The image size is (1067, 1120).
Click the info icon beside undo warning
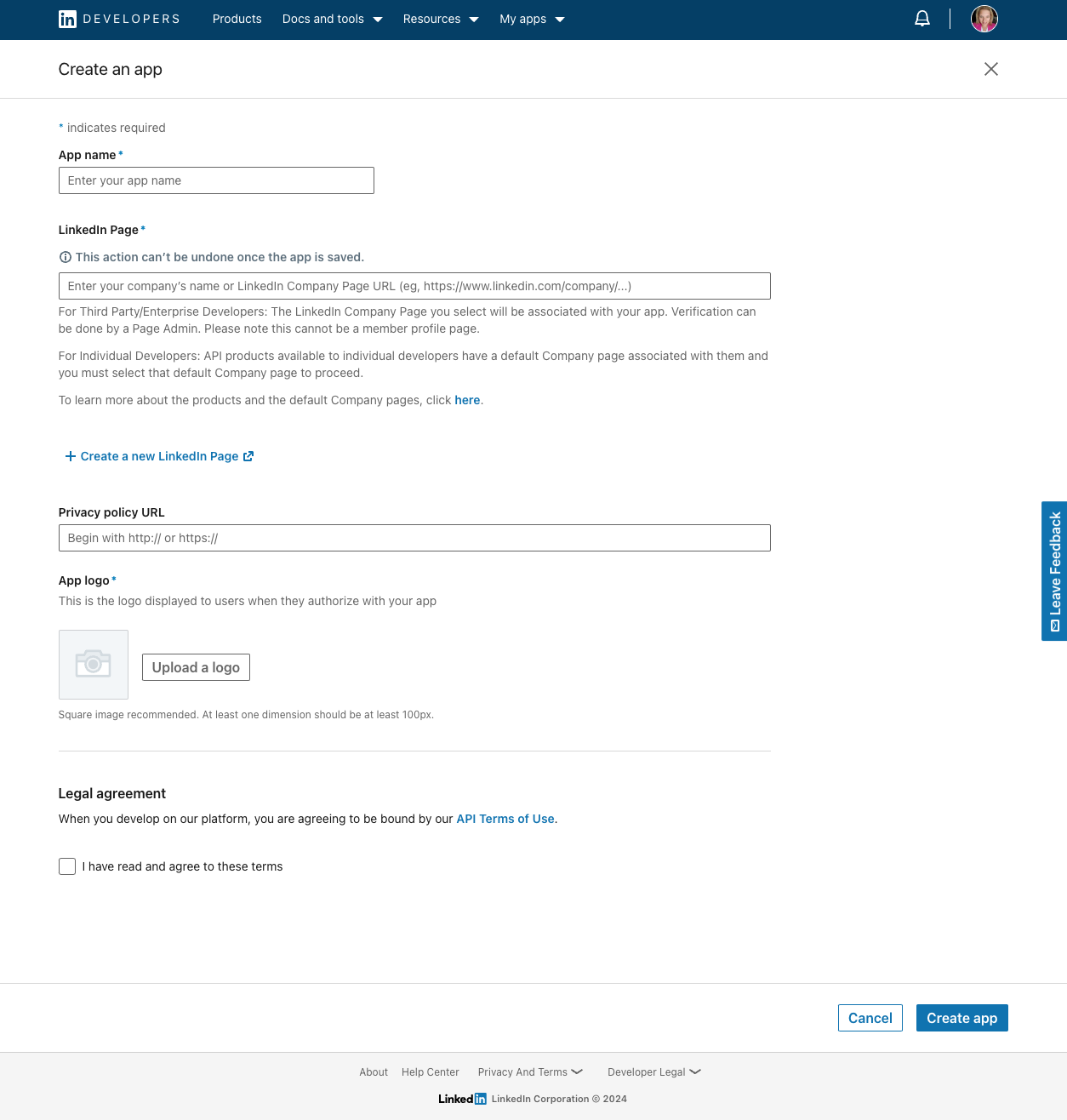click(65, 257)
